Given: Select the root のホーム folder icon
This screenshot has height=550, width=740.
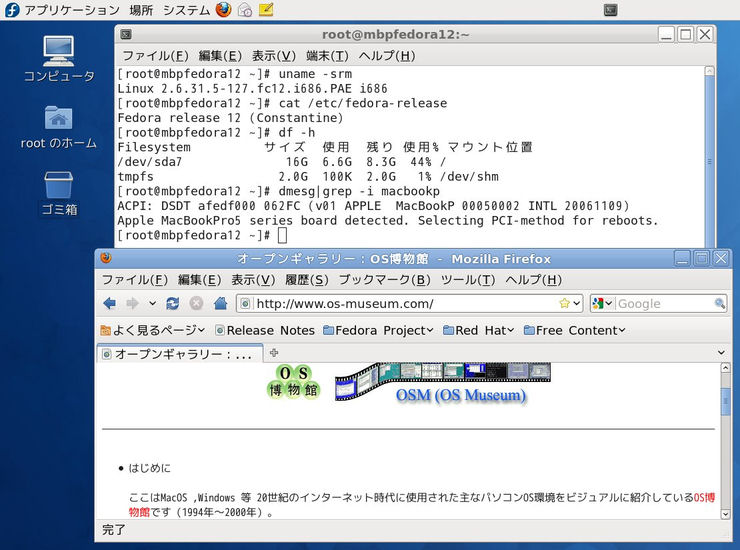Looking at the screenshot, I should point(59,127).
